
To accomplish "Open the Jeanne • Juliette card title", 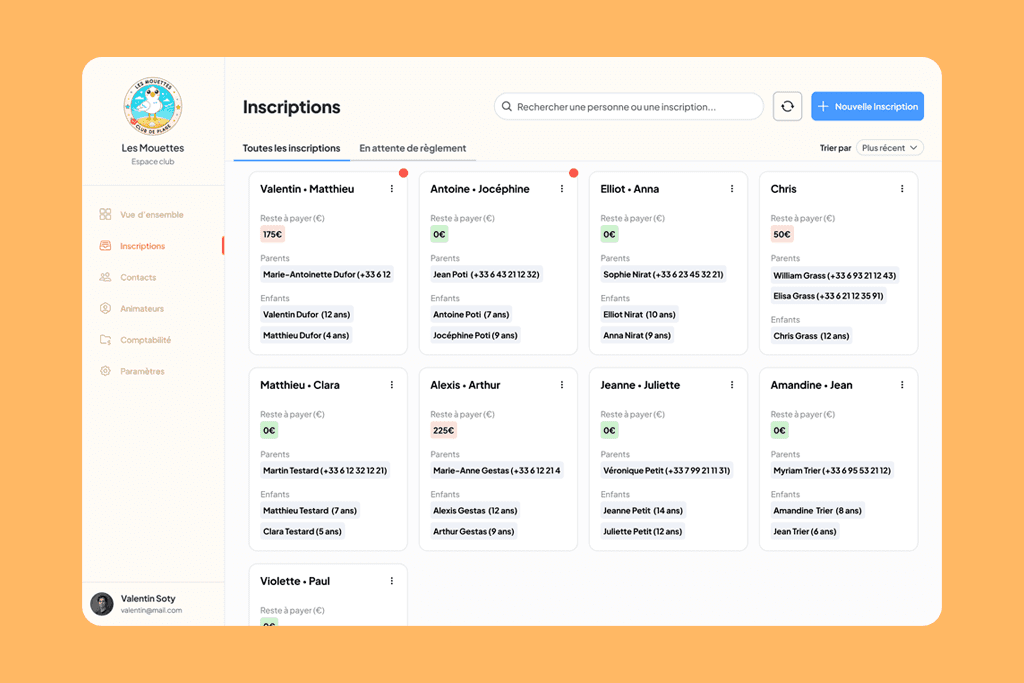I will point(640,385).
